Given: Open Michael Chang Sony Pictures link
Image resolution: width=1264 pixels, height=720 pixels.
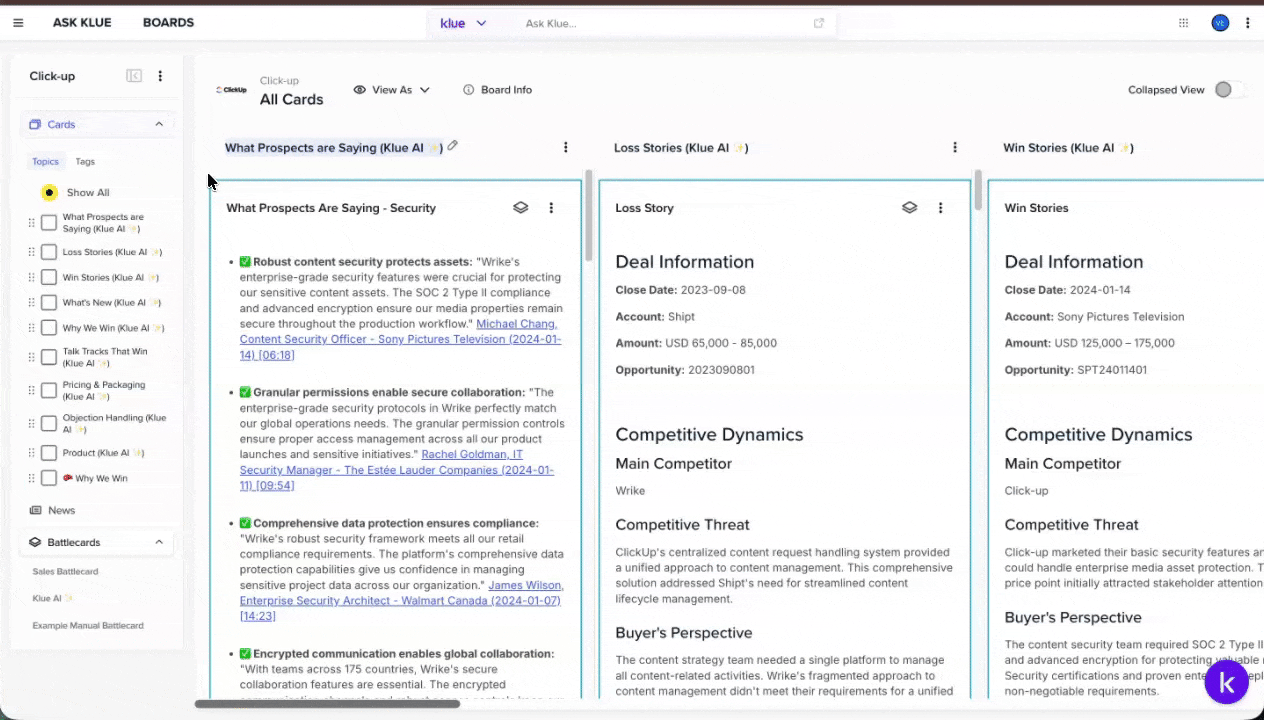Looking at the screenshot, I should [x=400, y=340].
